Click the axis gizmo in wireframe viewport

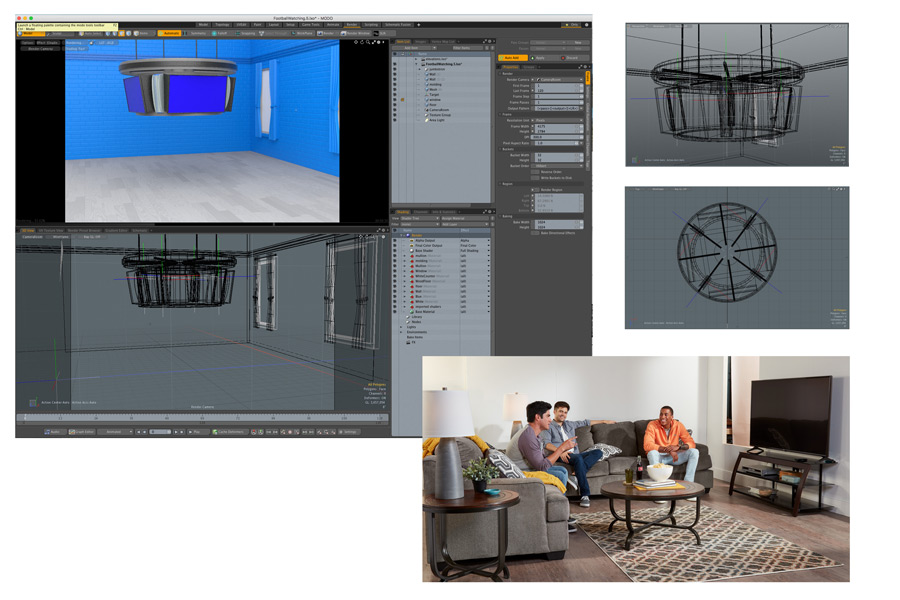[33, 402]
